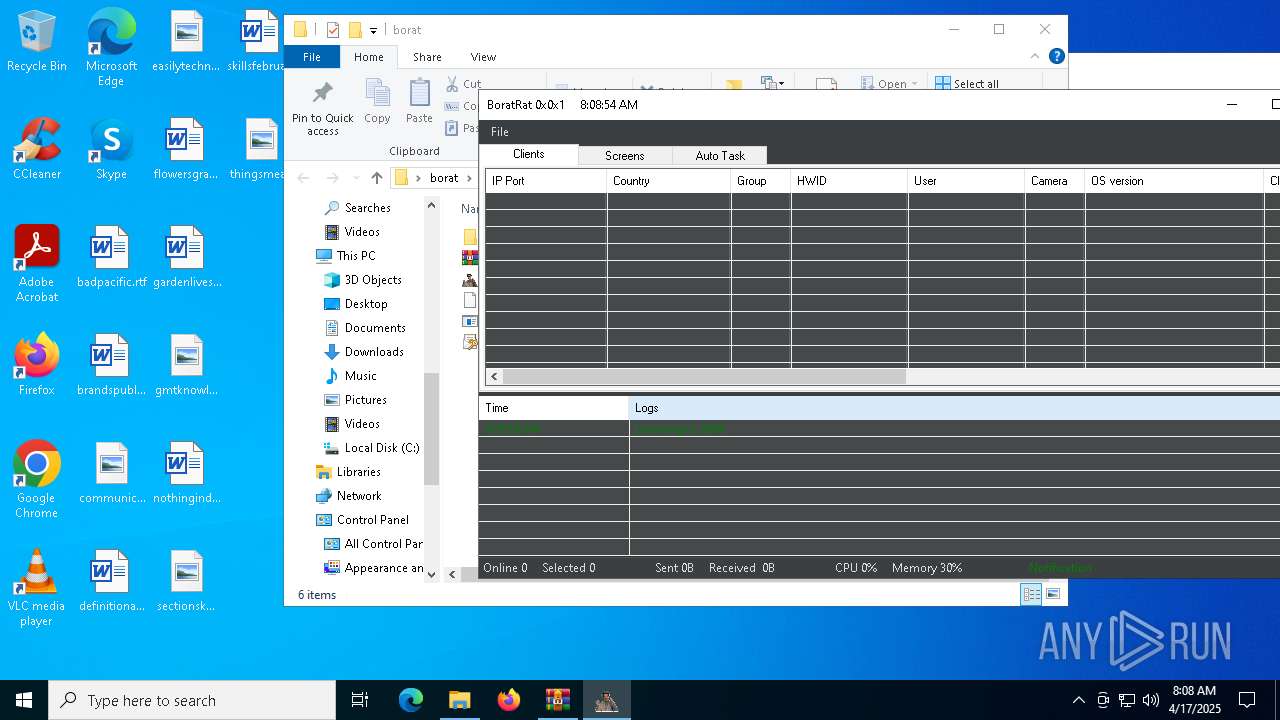Click Windows Start button
Image resolution: width=1280 pixels, height=720 pixels.
[24, 700]
